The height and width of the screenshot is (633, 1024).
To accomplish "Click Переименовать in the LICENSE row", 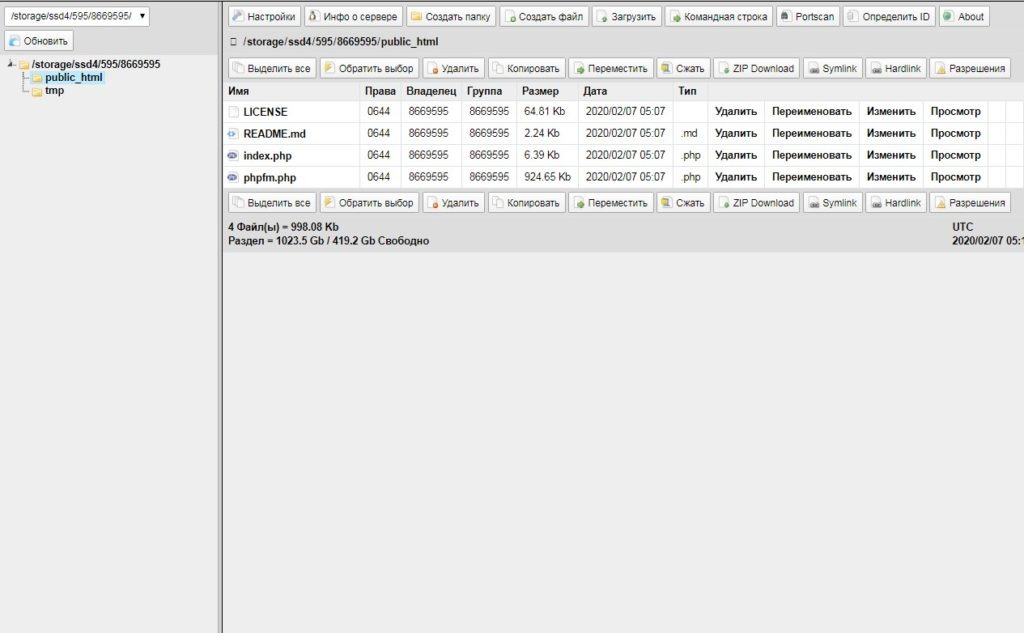I will [x=812, y=111].
